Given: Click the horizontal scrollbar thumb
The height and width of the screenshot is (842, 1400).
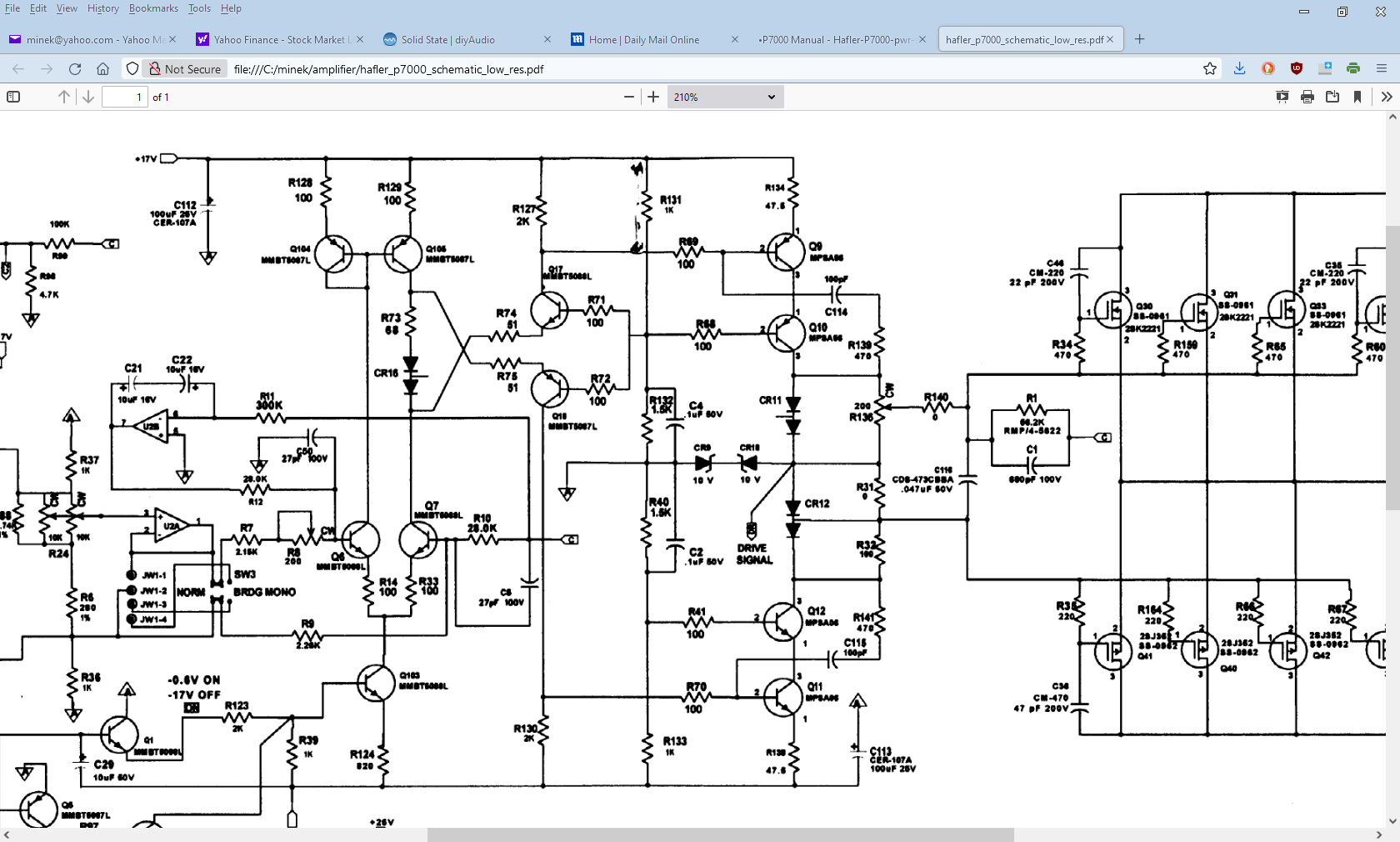Looking at the screenshot, I should [x=721, y=834].
